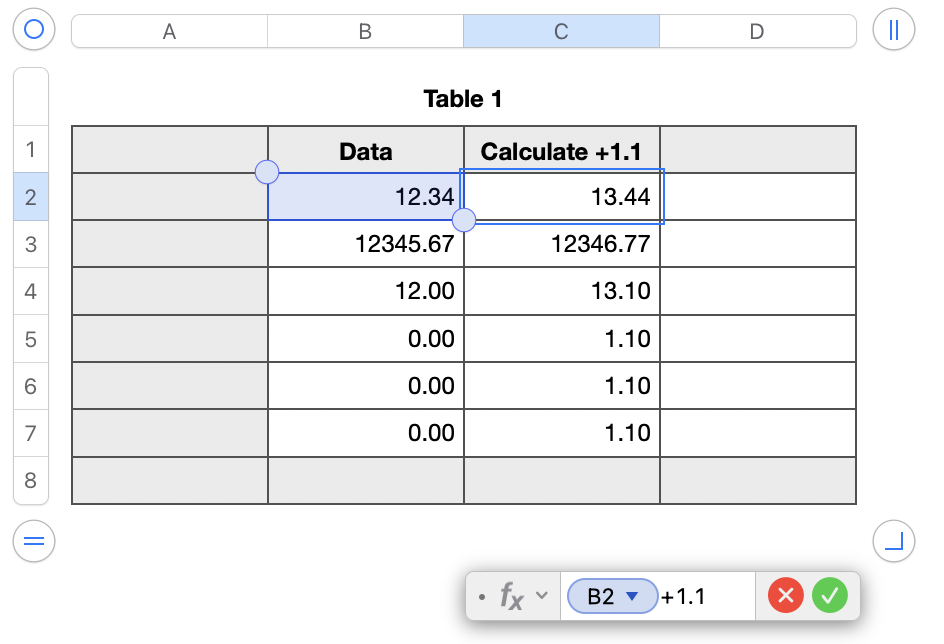Cancel the formula with the red X
Image resolution: width=944 pixels, height=644 pixels.
786,595
